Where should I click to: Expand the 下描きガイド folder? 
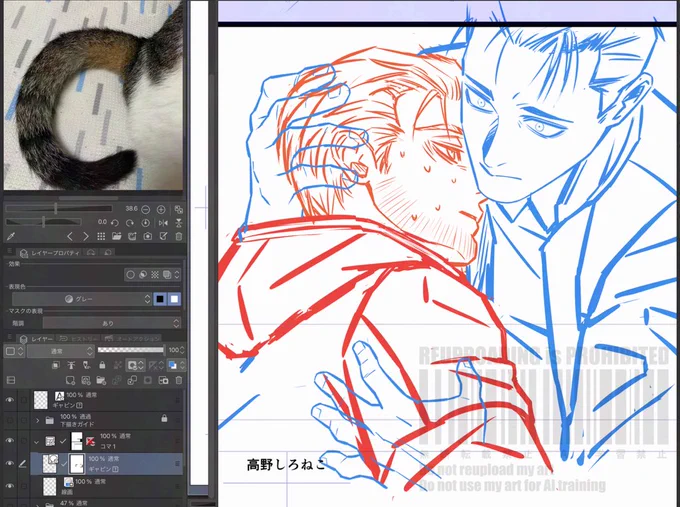click(37, 420)
